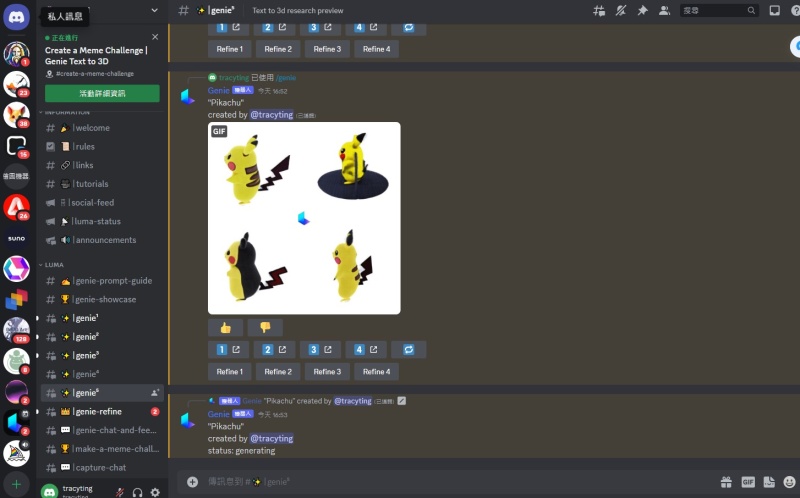Screen dimensions: 800x498
Task: Open Pikachu variant 2 external link
Action: coord(274,350)
